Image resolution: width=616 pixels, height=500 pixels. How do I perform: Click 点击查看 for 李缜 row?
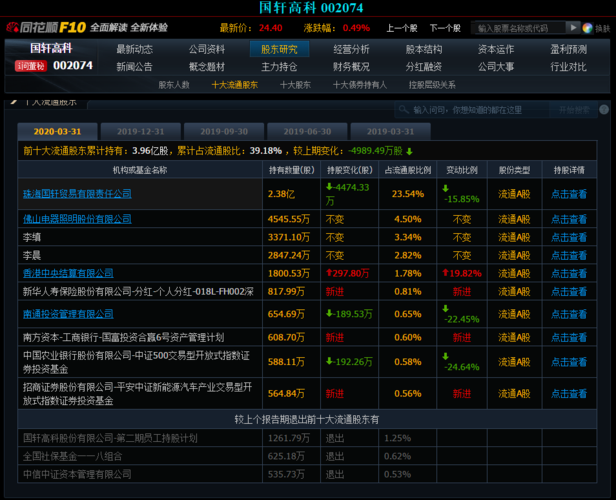tap(569, 237)
